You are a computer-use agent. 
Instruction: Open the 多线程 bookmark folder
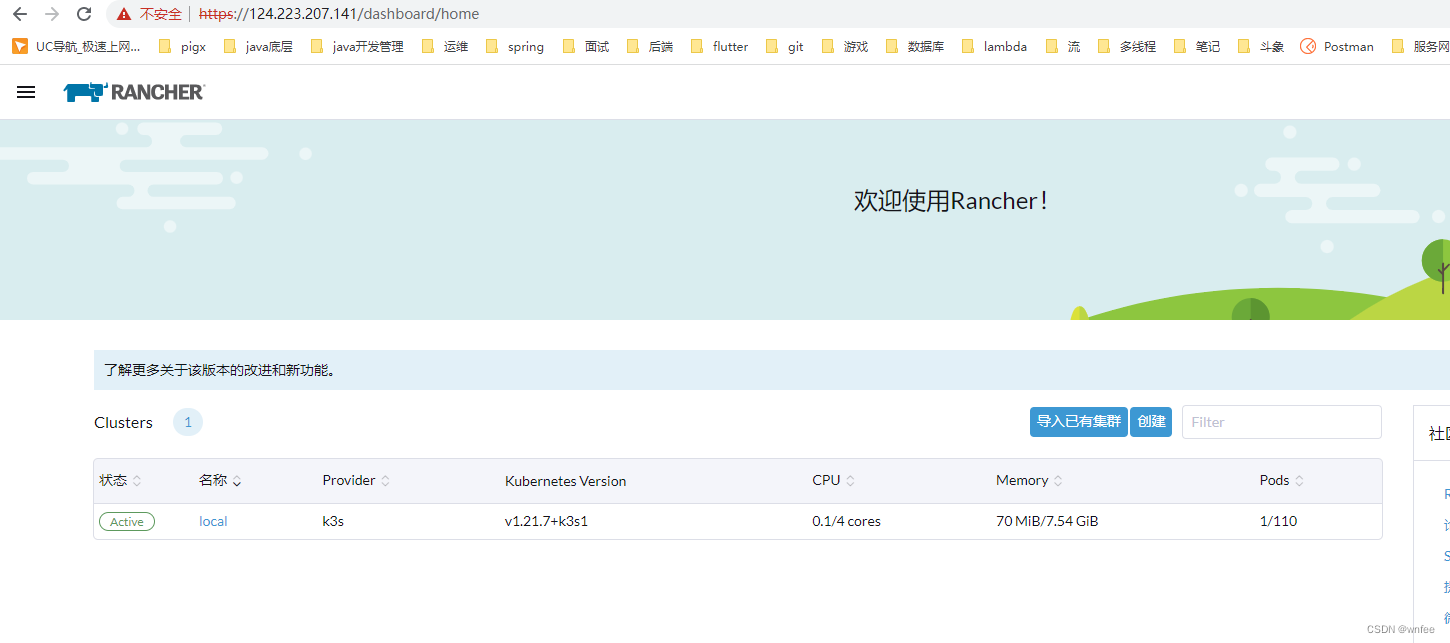point(1126,46)
